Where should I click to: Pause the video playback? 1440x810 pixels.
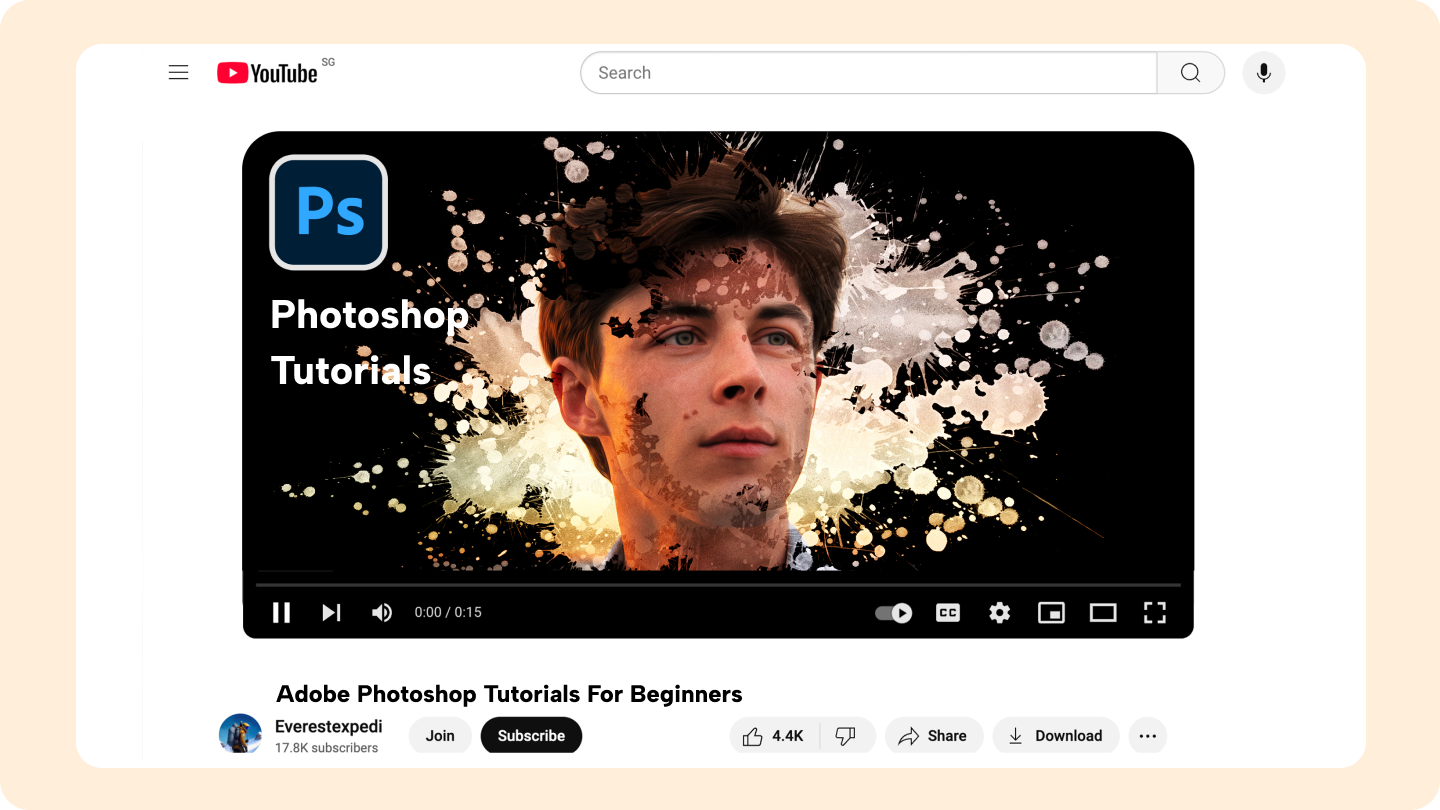pyautogui.click(x=282, y=612)
